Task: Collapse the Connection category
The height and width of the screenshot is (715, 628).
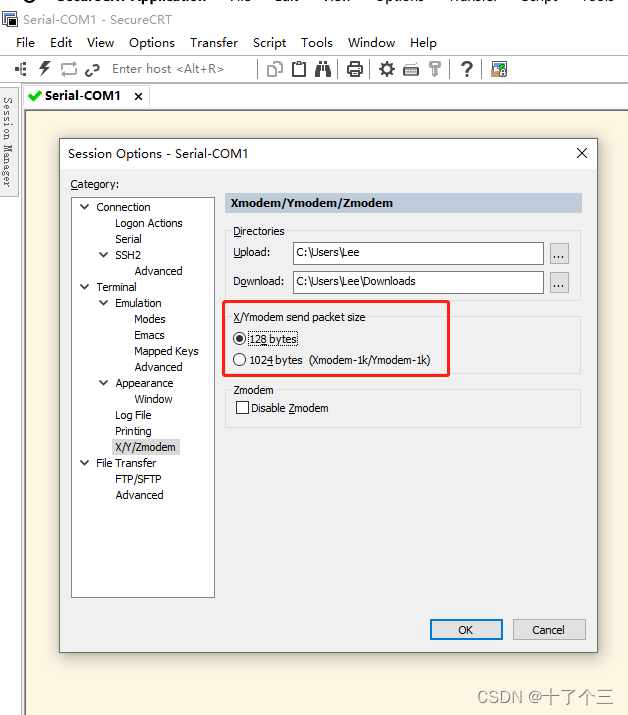Action: click(x=84, y=207)
